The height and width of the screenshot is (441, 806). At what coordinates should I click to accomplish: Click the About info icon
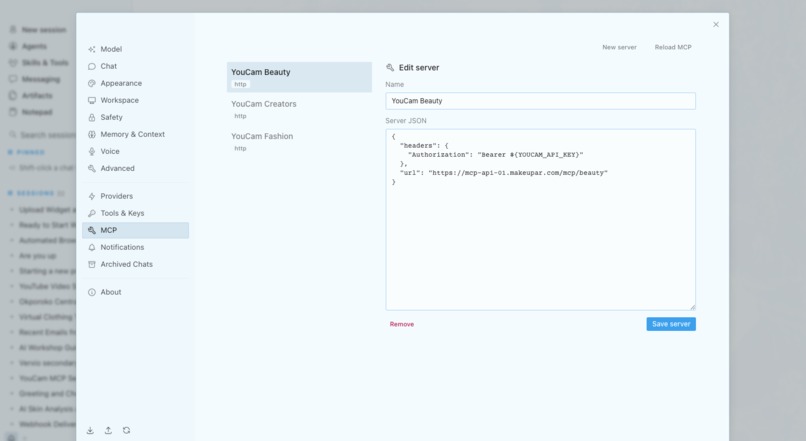point(91,292)
